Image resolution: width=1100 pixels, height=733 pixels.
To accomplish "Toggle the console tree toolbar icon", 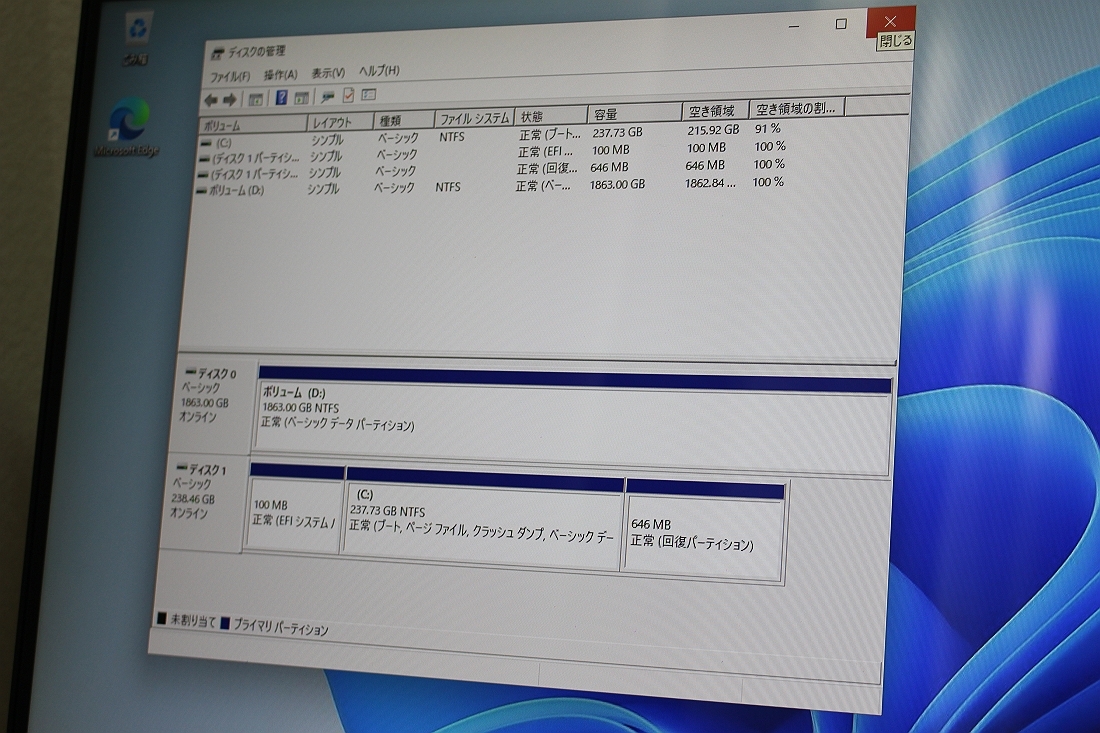I will (x=256, y=99).
